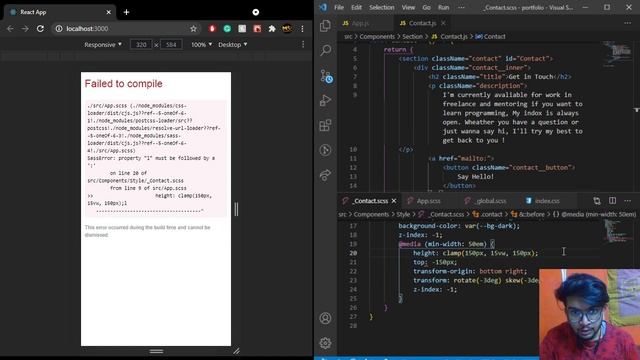Bookmark this page with the star icon
The height and width of the screenshot is (360, 640).
pos(193,29)
